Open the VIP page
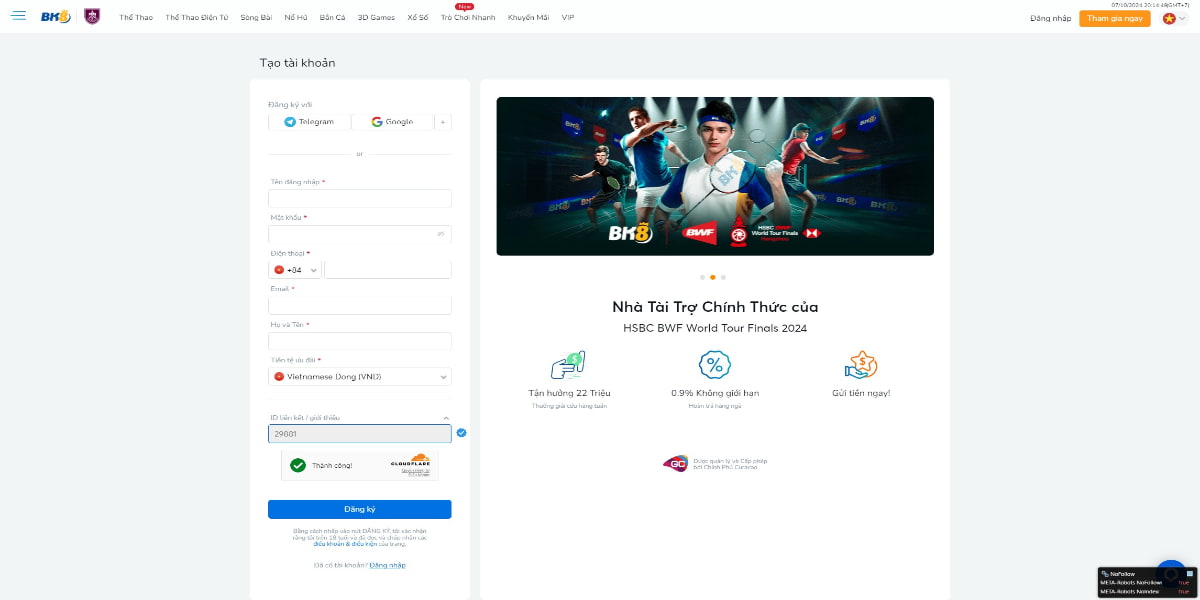Image resolution: width=1200 pixels, height=600 pixels. (x=568, y=18)
